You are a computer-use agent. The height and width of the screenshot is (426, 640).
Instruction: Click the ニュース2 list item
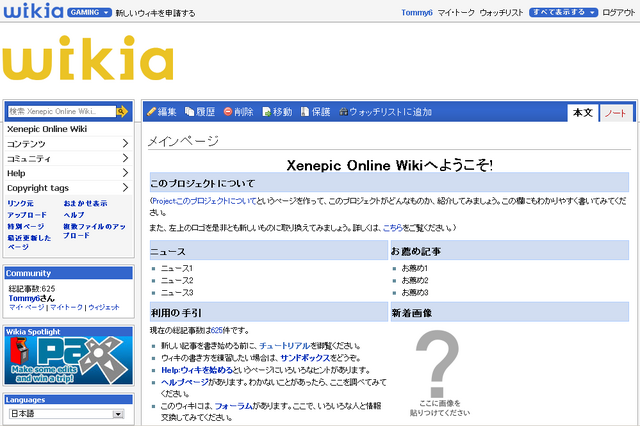(x=177, y=280)
